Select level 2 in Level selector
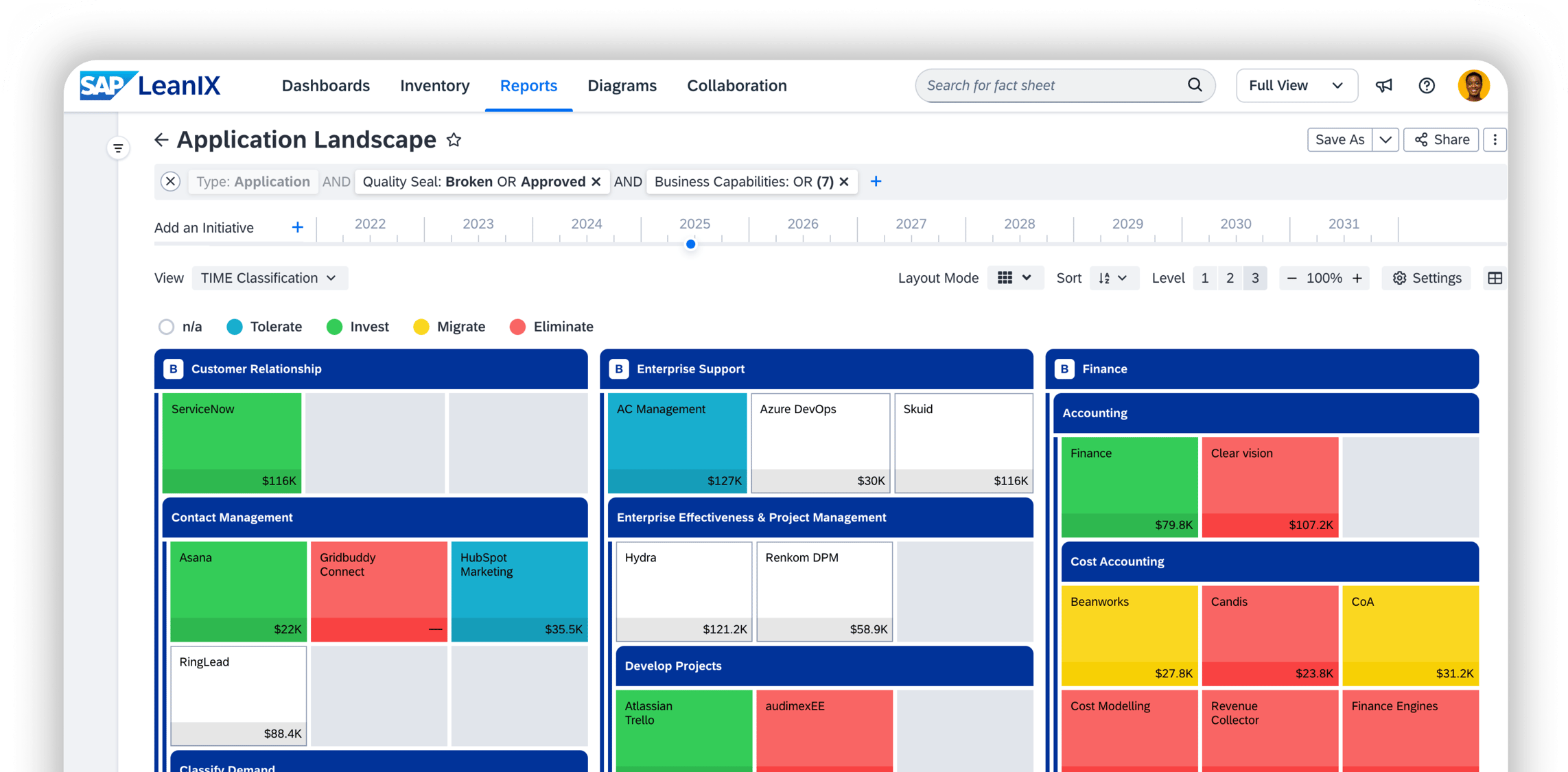 coord(1230,278)
